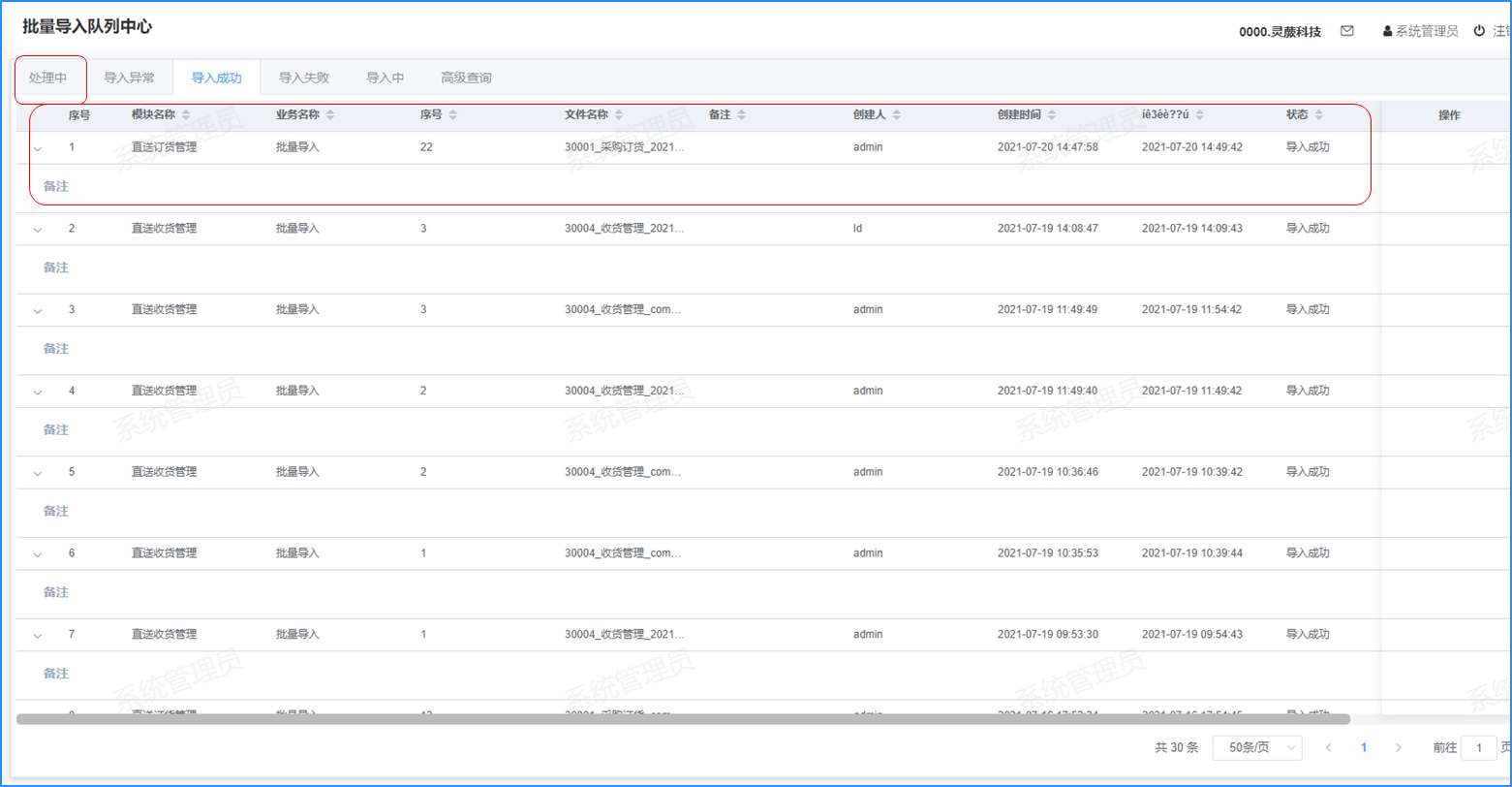Click the go-to page number input field
Screen dimensions: 1512x787
pos(1478,748)
